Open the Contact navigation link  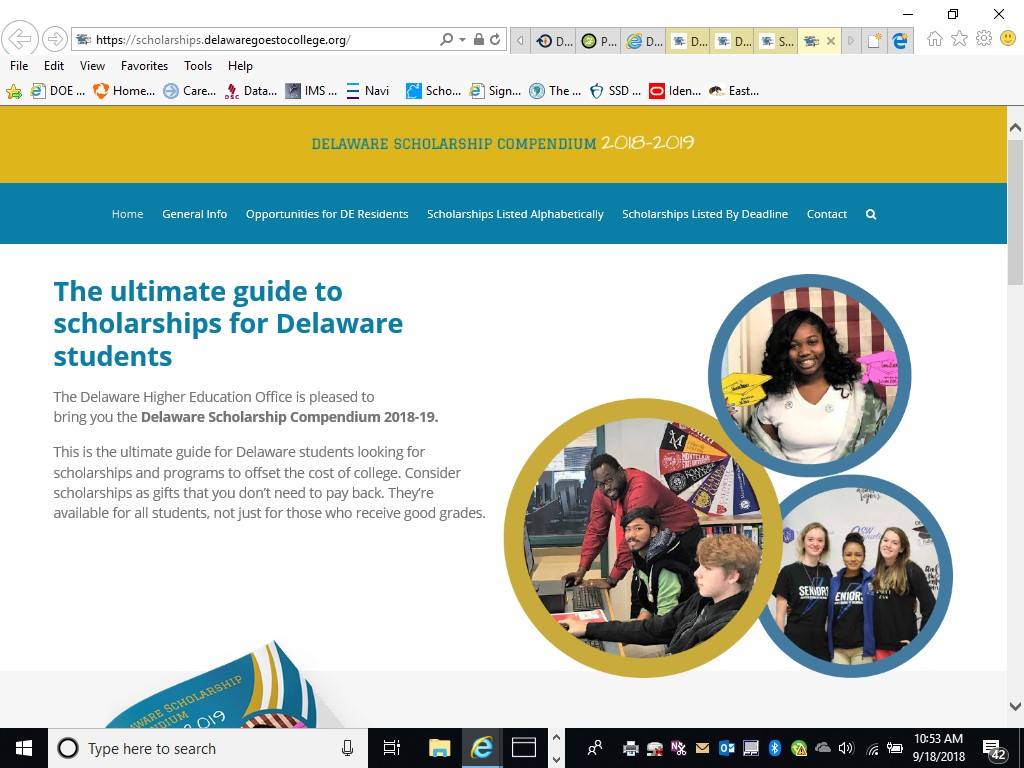[827, 214]
